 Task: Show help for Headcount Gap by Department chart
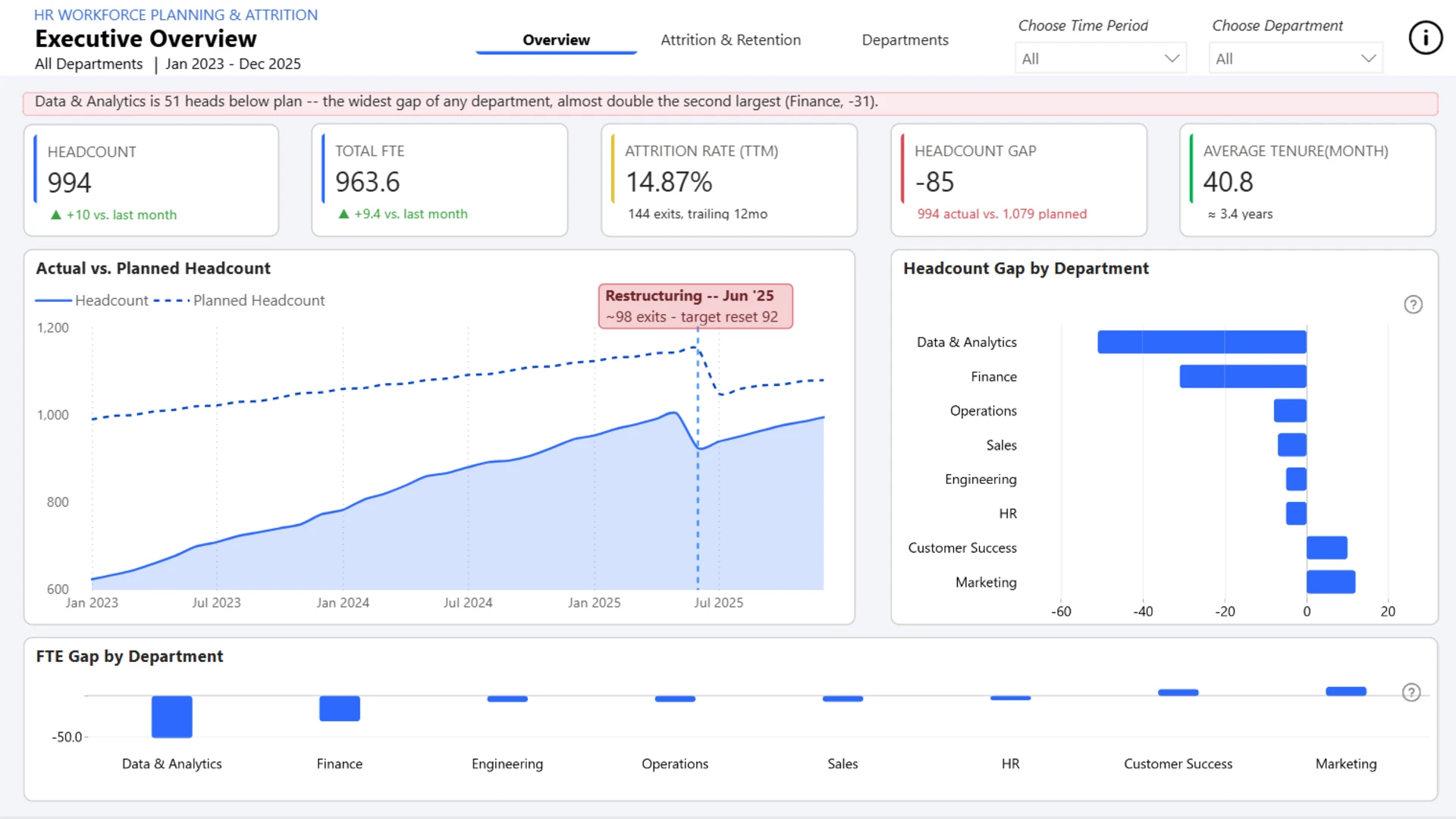click(1413, 305)
